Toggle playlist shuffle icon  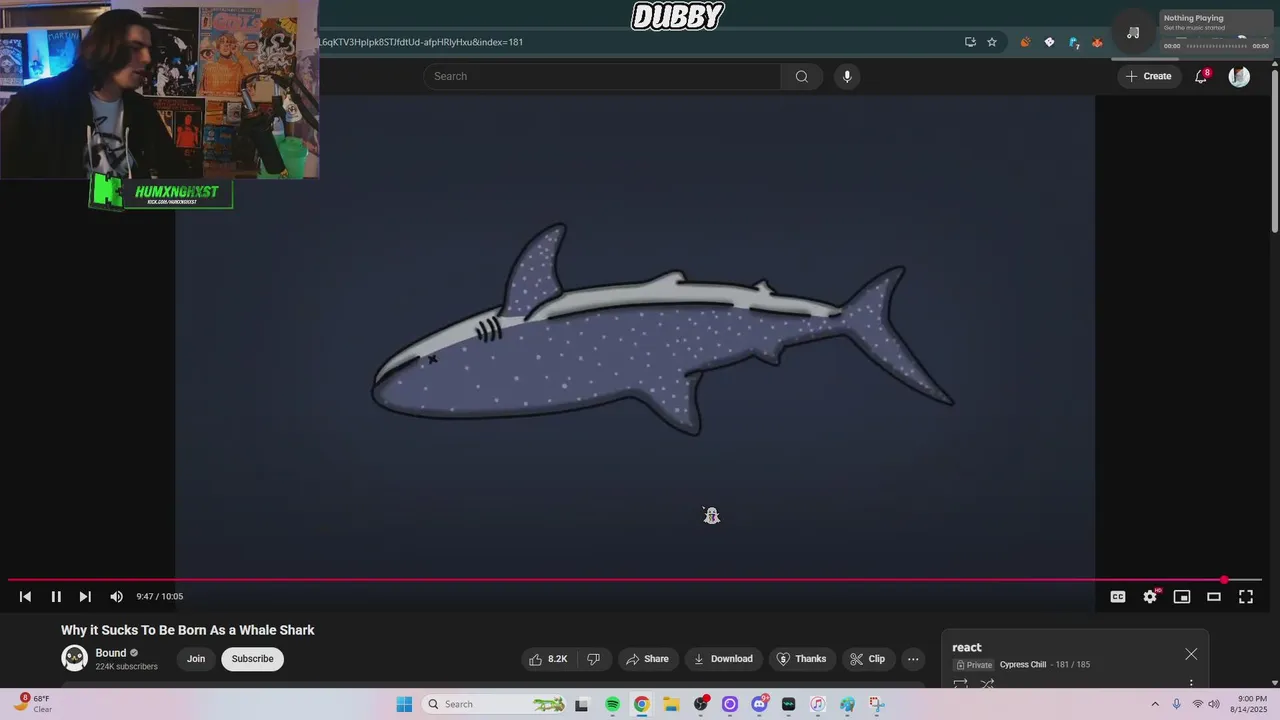(987, 685)
